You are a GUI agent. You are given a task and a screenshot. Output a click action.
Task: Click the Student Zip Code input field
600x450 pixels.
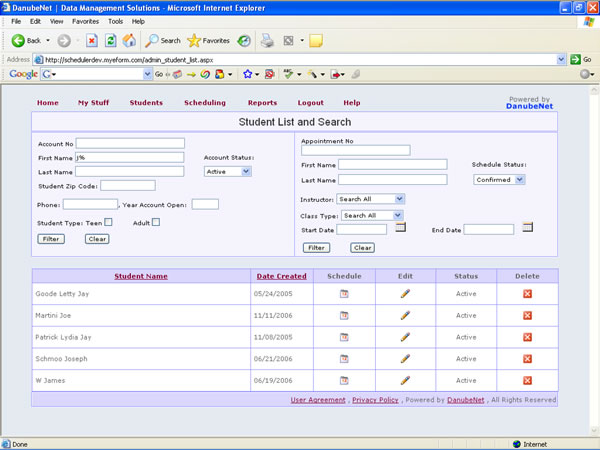coord(127,185)
